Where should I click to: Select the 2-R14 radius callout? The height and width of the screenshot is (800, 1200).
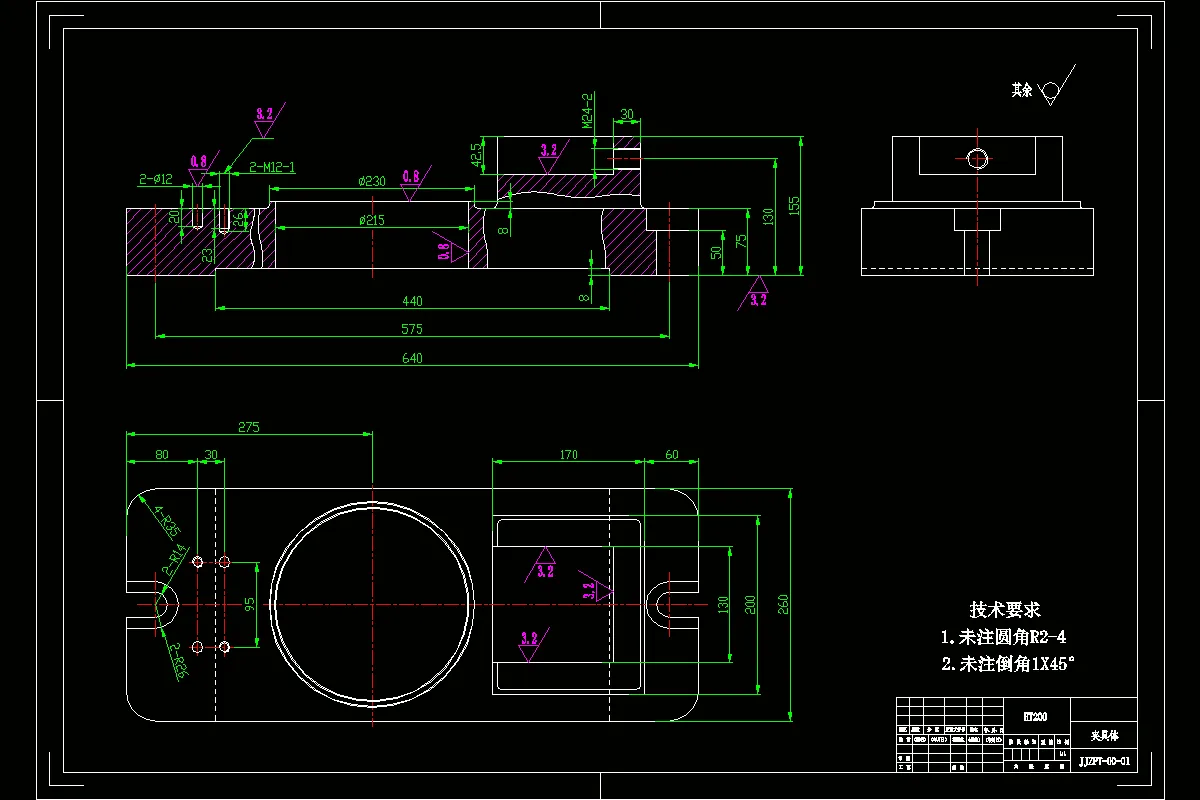click(173, 559)
